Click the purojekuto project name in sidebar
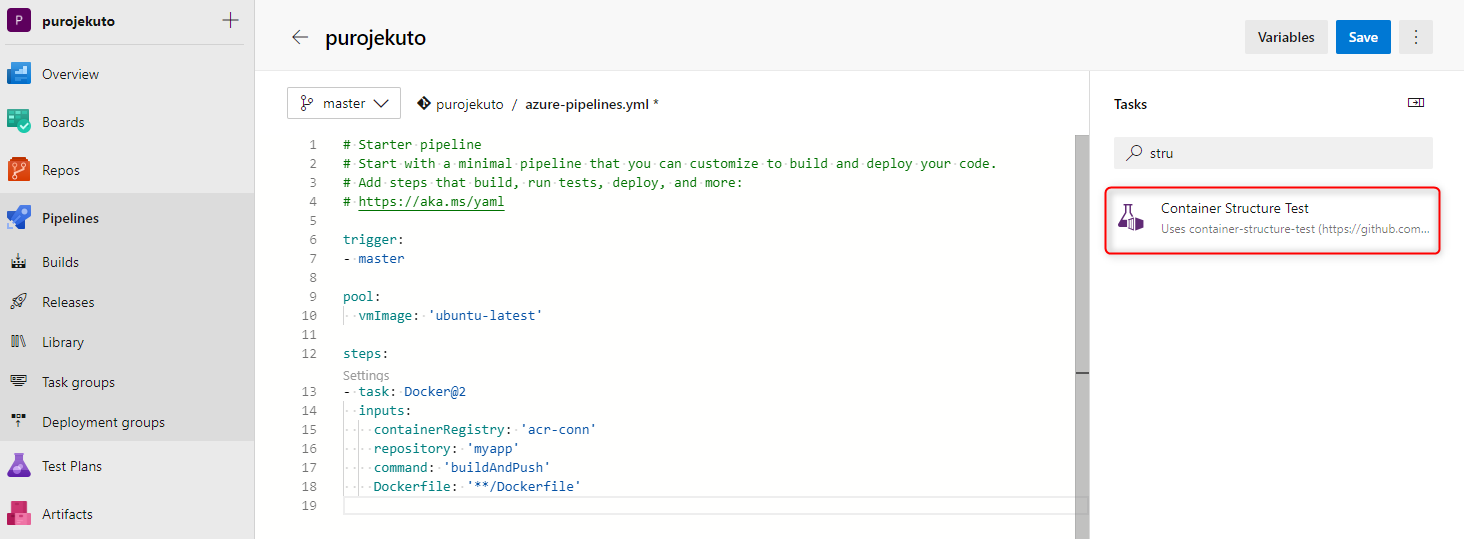This screenshot has height=539, width=1464. point(78,21)
